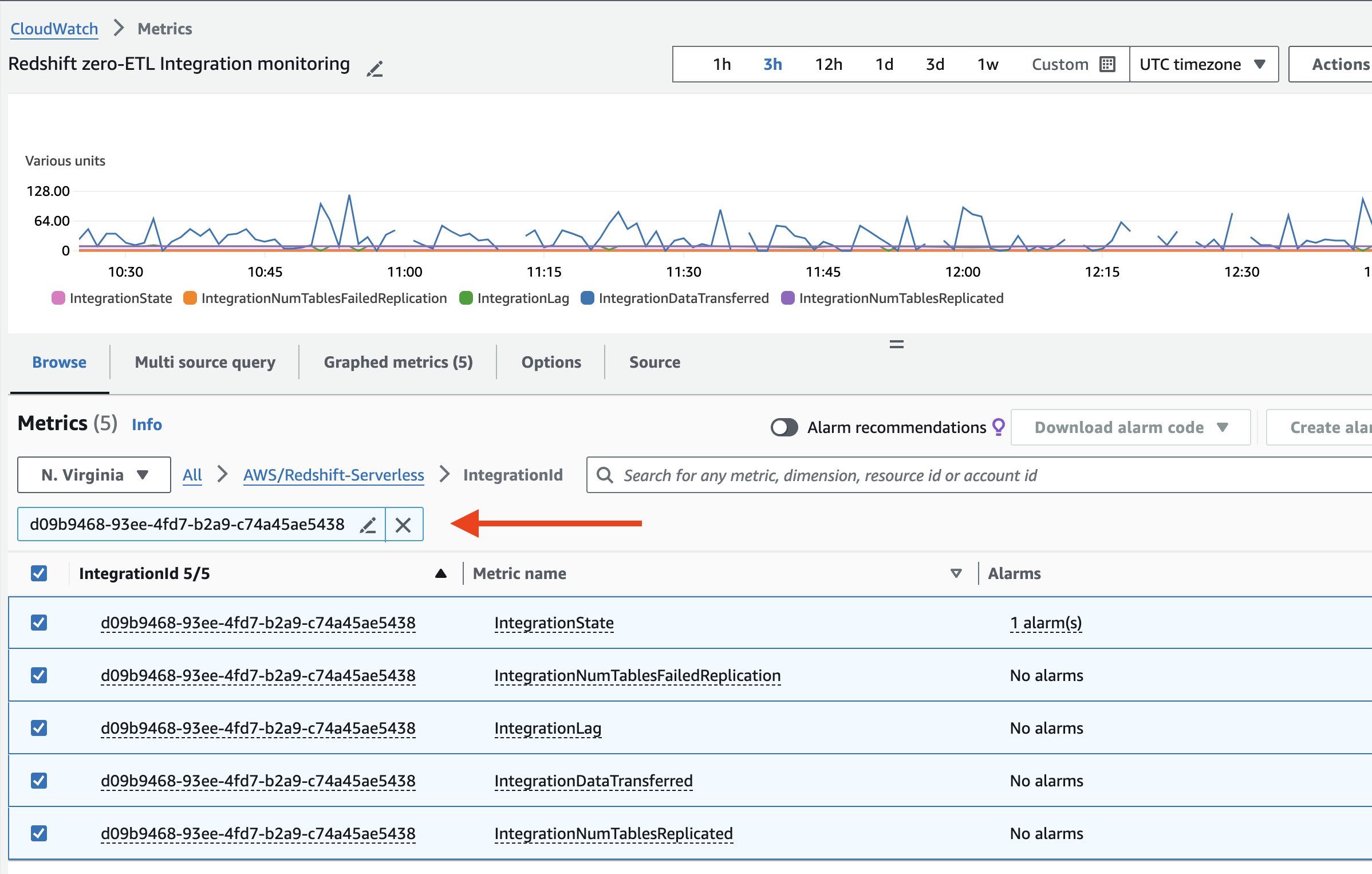Click the pencil icon to rename the dashboard

pos(374,68)
